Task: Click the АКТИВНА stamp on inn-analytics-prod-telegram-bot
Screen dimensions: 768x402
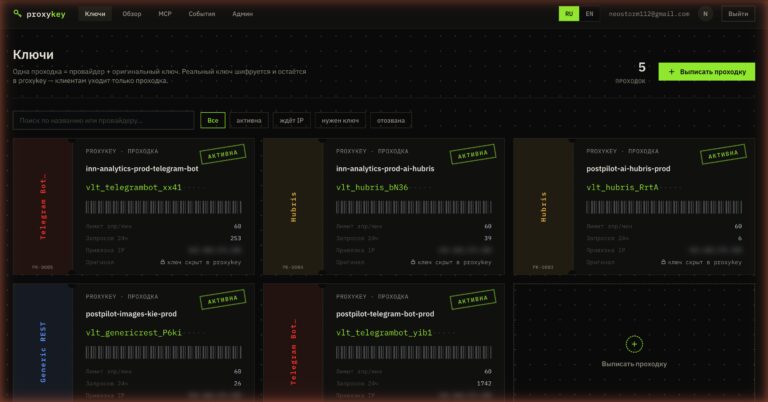Action: [x=223, y=154]
